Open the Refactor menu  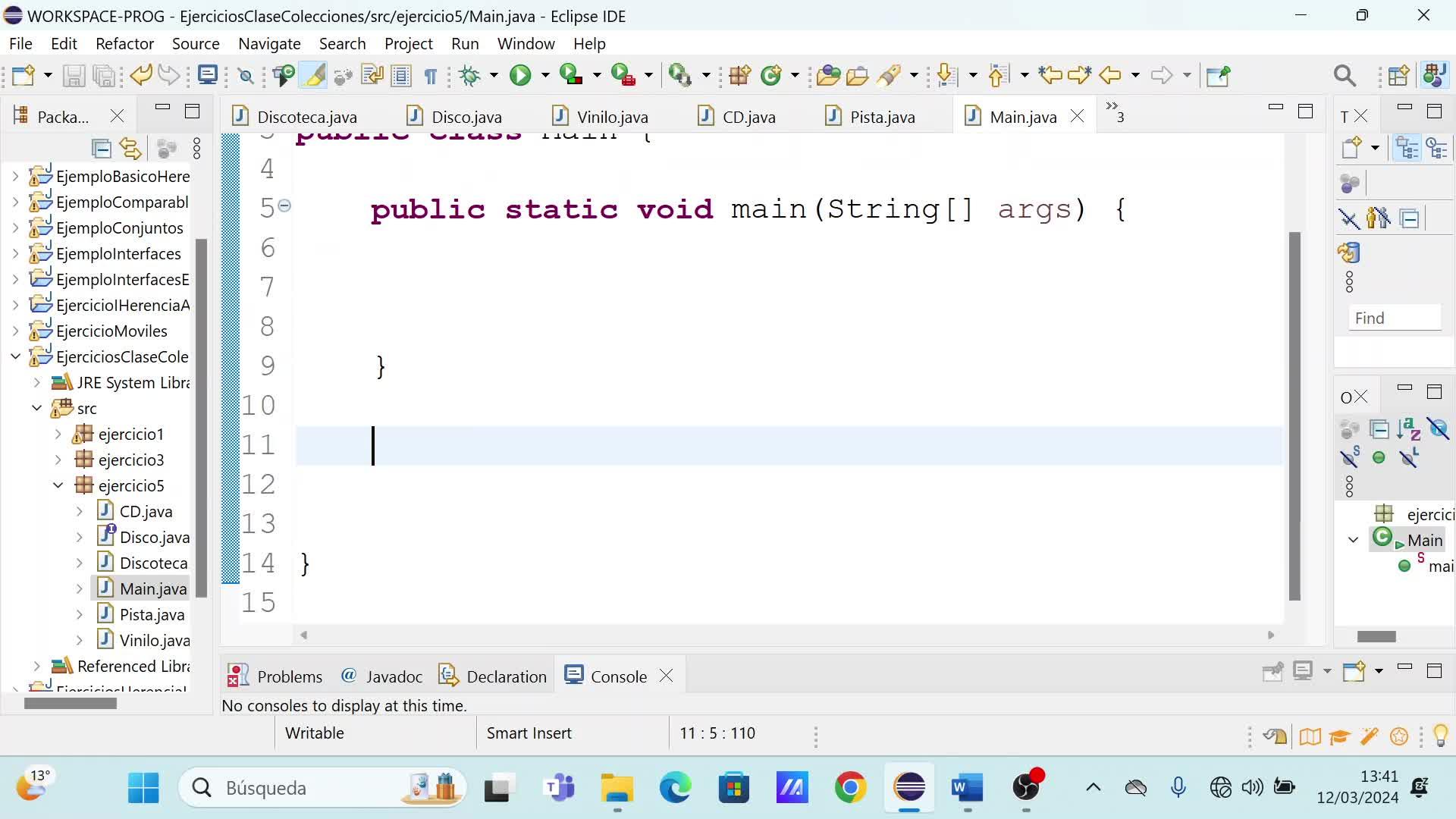[124, 43]
